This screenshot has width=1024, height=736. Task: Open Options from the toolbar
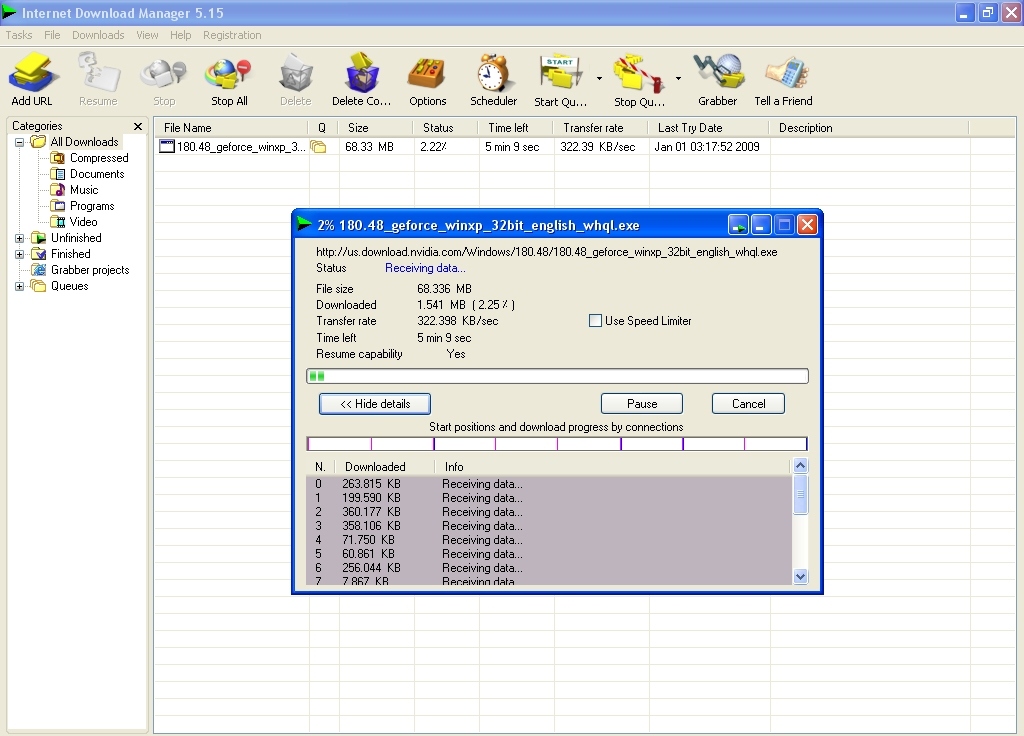pyautogui.click(x=427, y=73)
